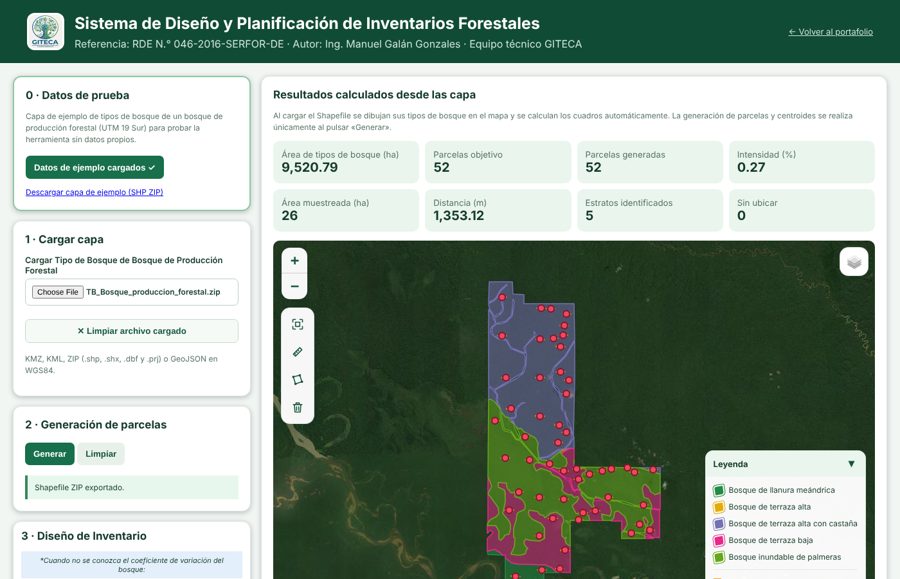Go back via Volver al portafolio
Screen dimensions: 900x579
(831, 32)
